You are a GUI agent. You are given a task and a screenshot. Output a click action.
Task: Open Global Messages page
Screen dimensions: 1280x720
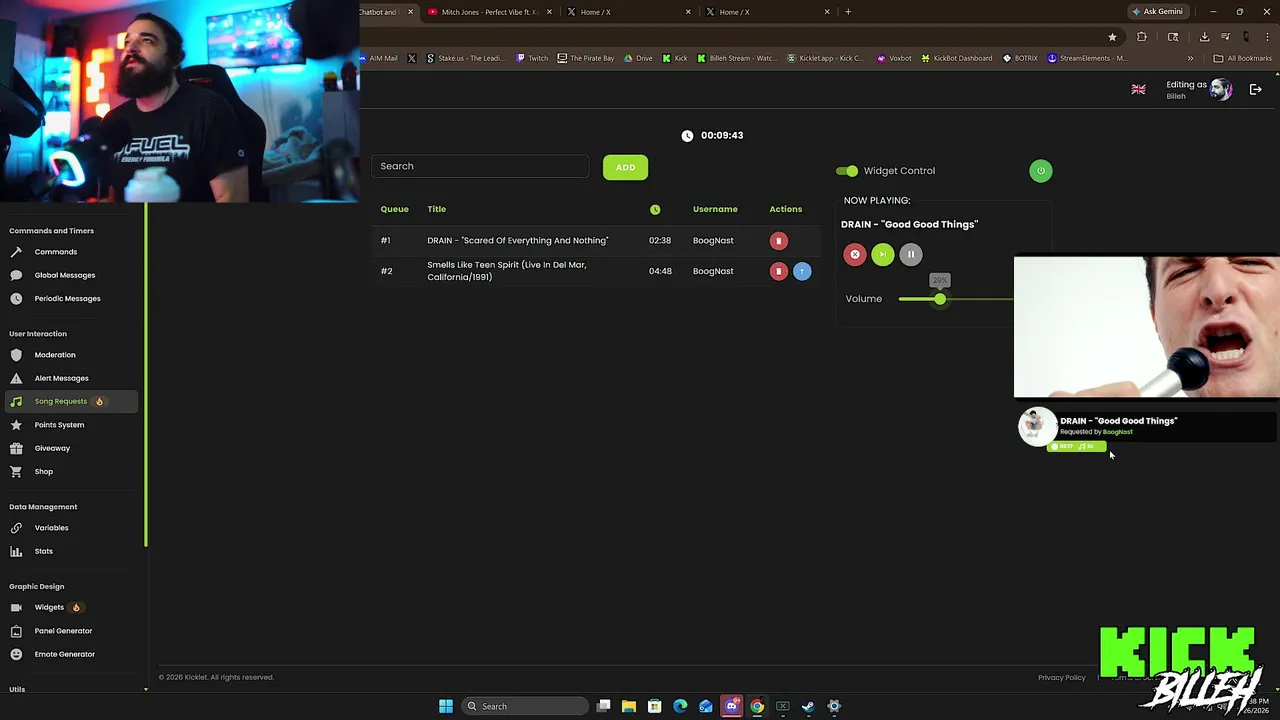(64, 275)
